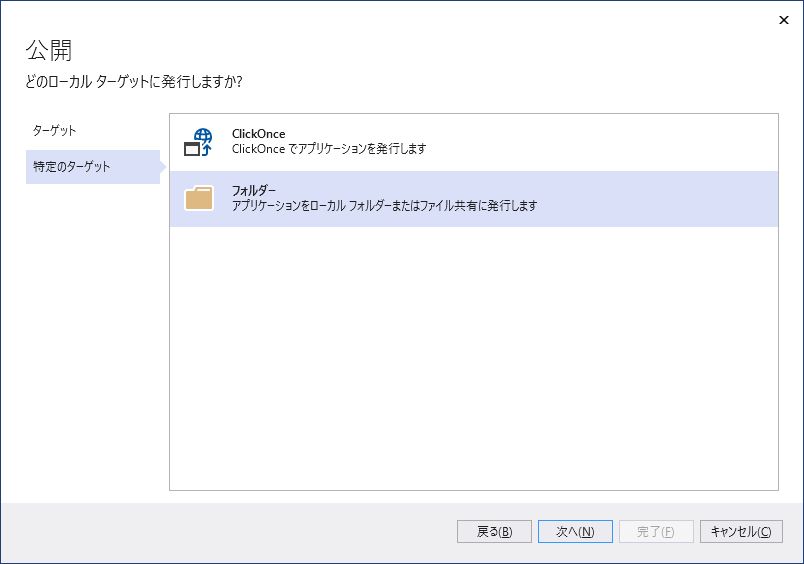
Task: Close the 公開 dialog with X
Action: pos(783,20)
